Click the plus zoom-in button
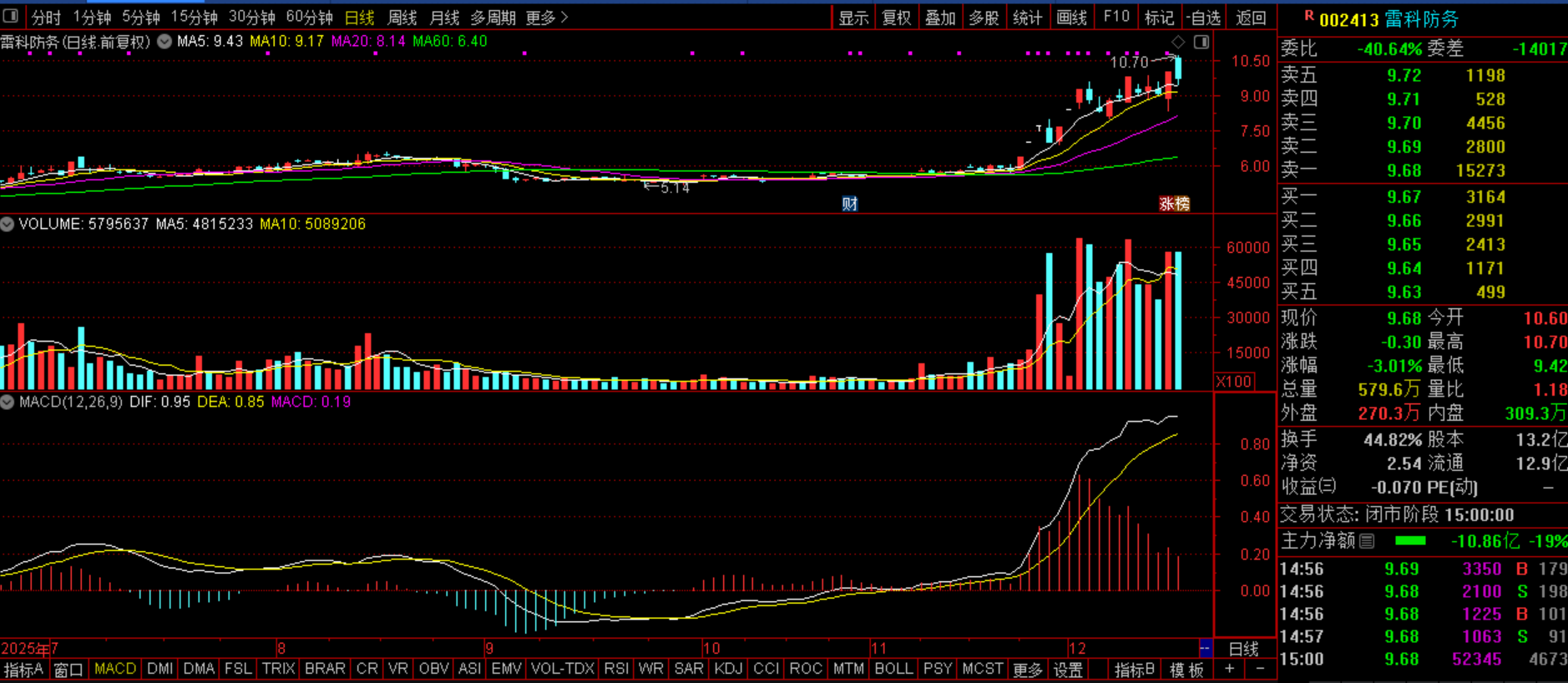This screenshot has width=1568, height=683. tap(1229, 670)
